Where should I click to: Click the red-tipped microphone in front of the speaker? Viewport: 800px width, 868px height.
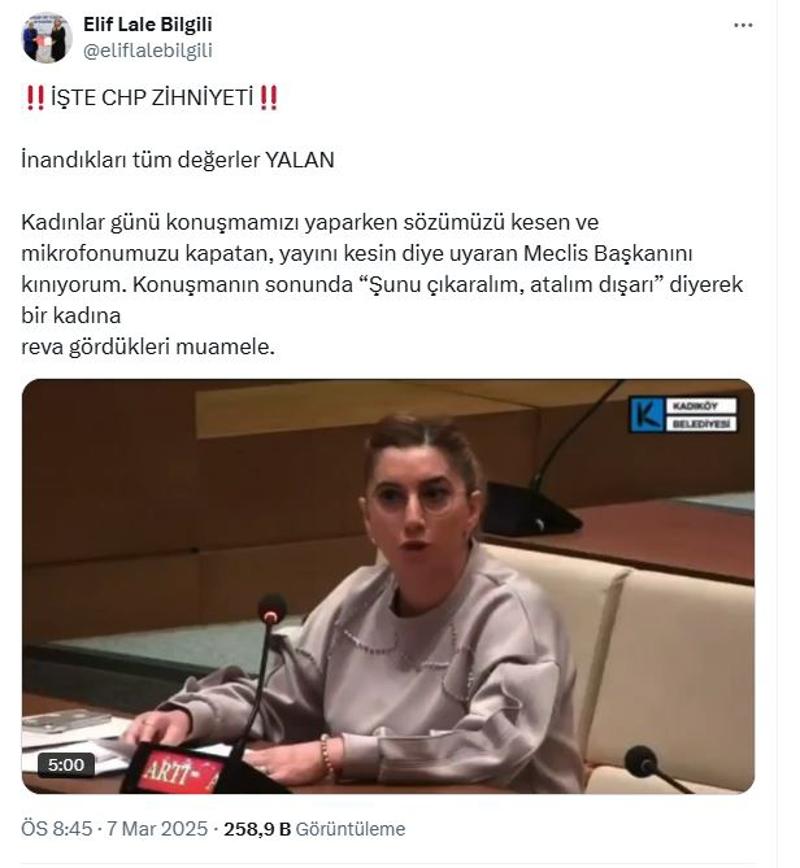[x=271, y=609]
